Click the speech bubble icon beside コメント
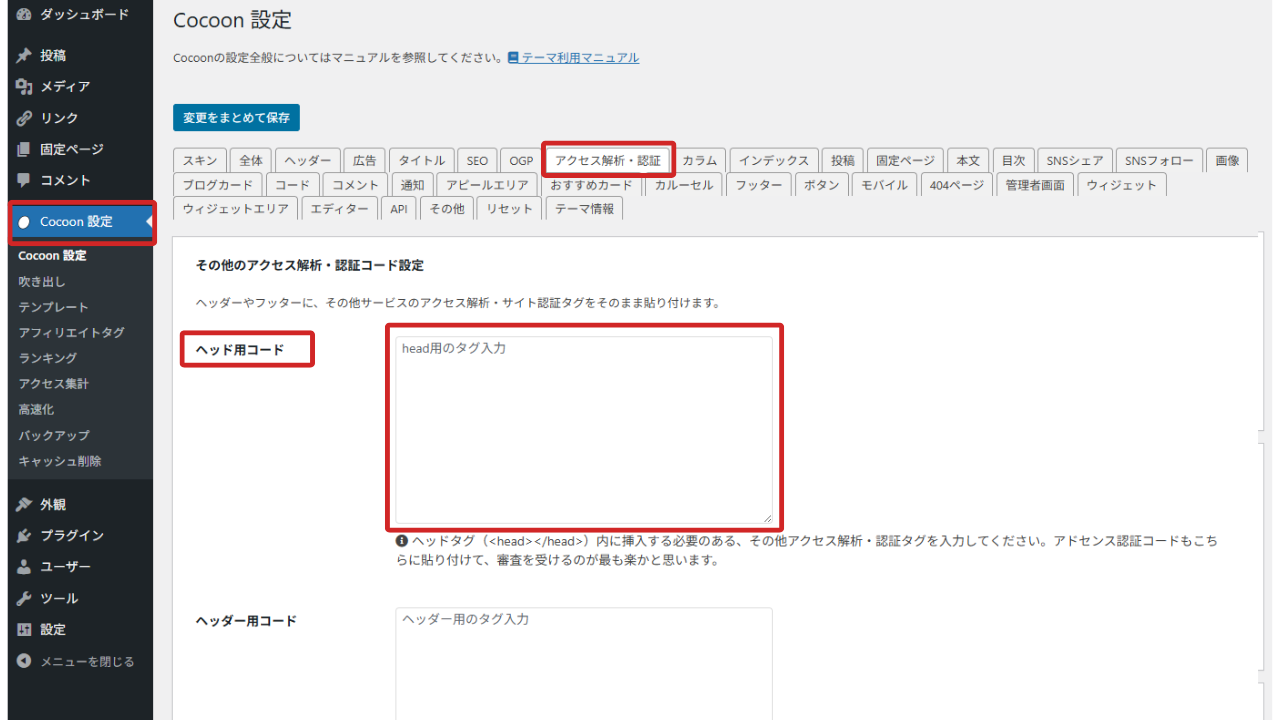The image size is (1280, 720). pos(25,181)
